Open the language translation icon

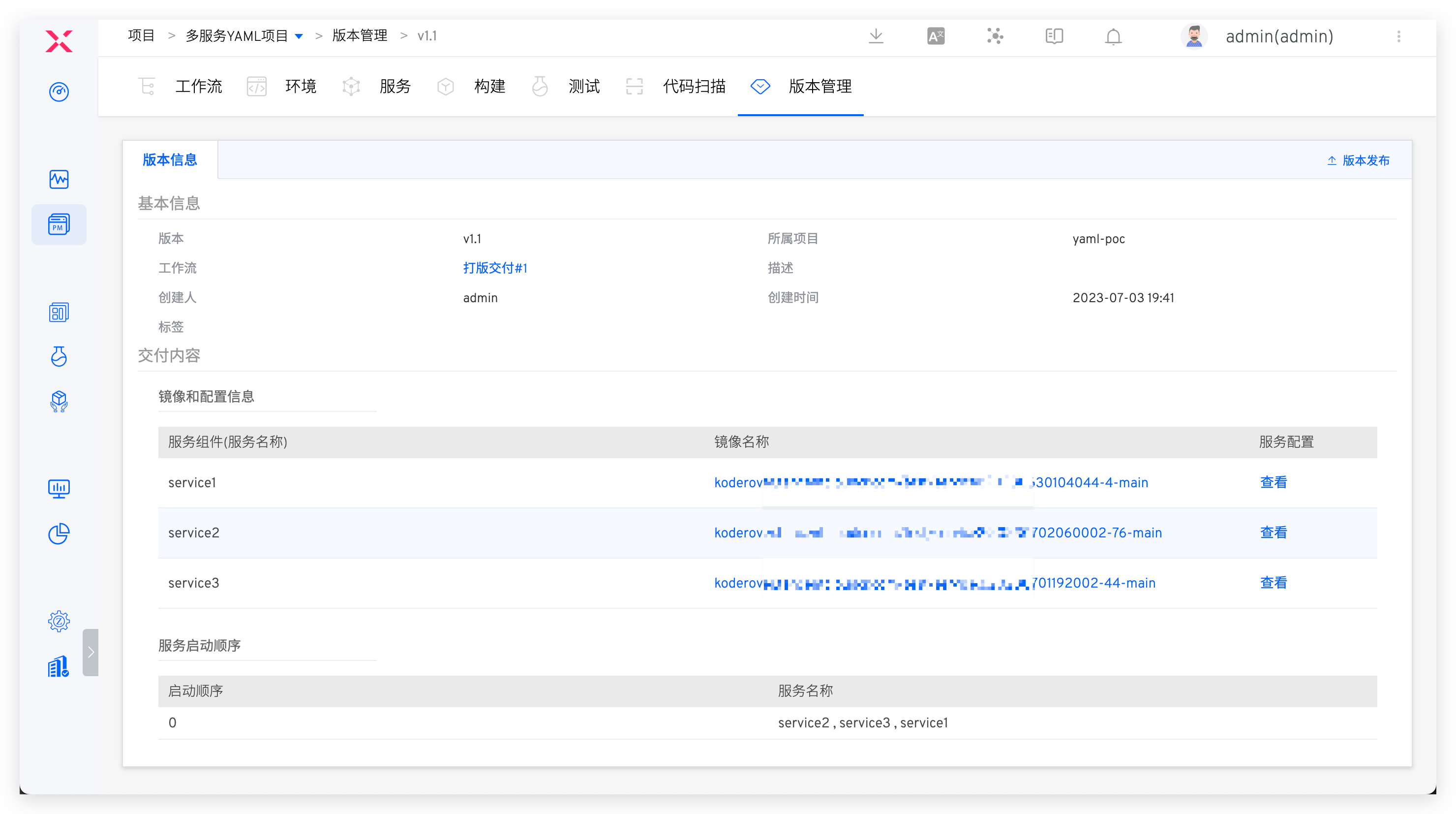pyautogui.click(x=936, y=36)
